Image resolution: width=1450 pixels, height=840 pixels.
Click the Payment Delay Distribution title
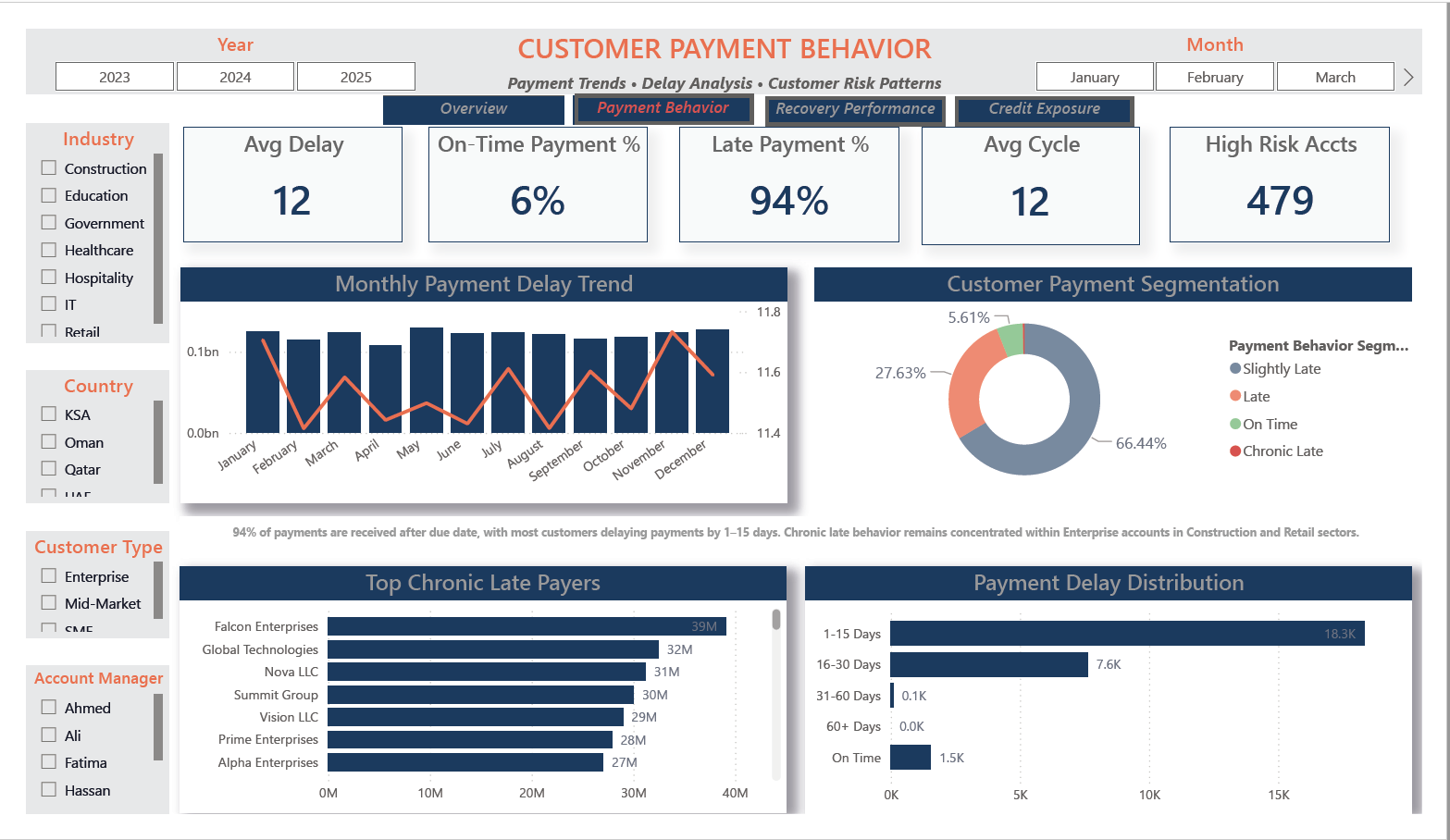coord(1109,583)
